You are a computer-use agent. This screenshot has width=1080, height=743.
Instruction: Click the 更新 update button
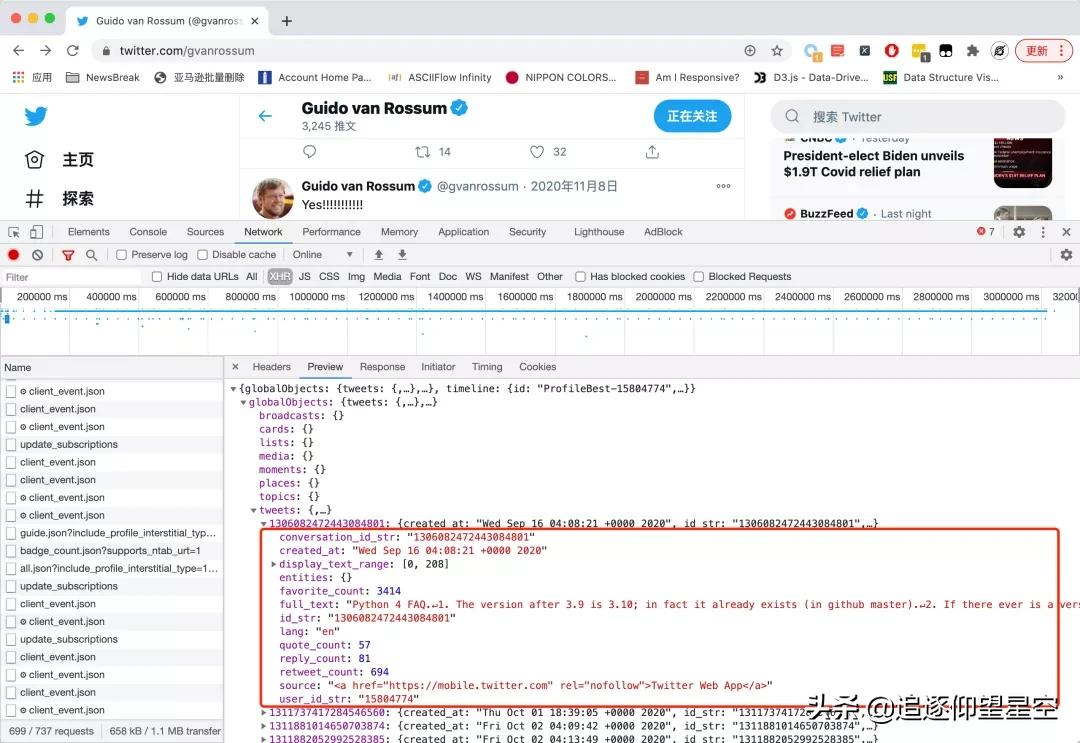[1043, 50]
